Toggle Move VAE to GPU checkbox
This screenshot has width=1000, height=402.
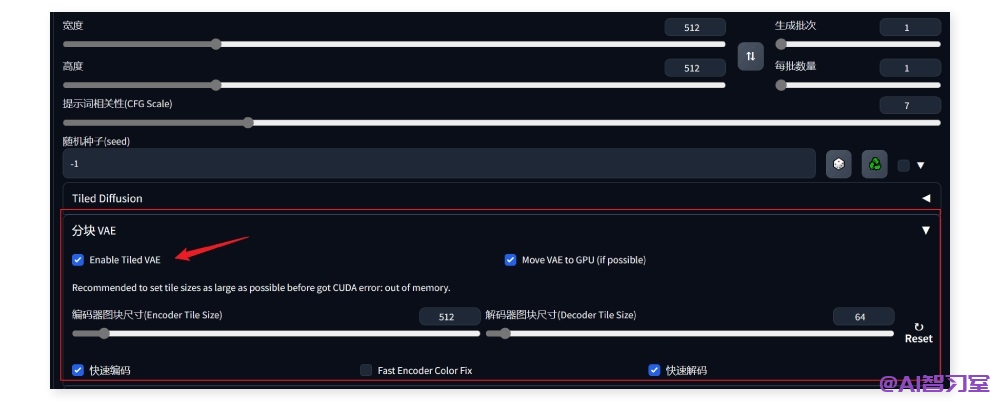[x=510, y=260]
